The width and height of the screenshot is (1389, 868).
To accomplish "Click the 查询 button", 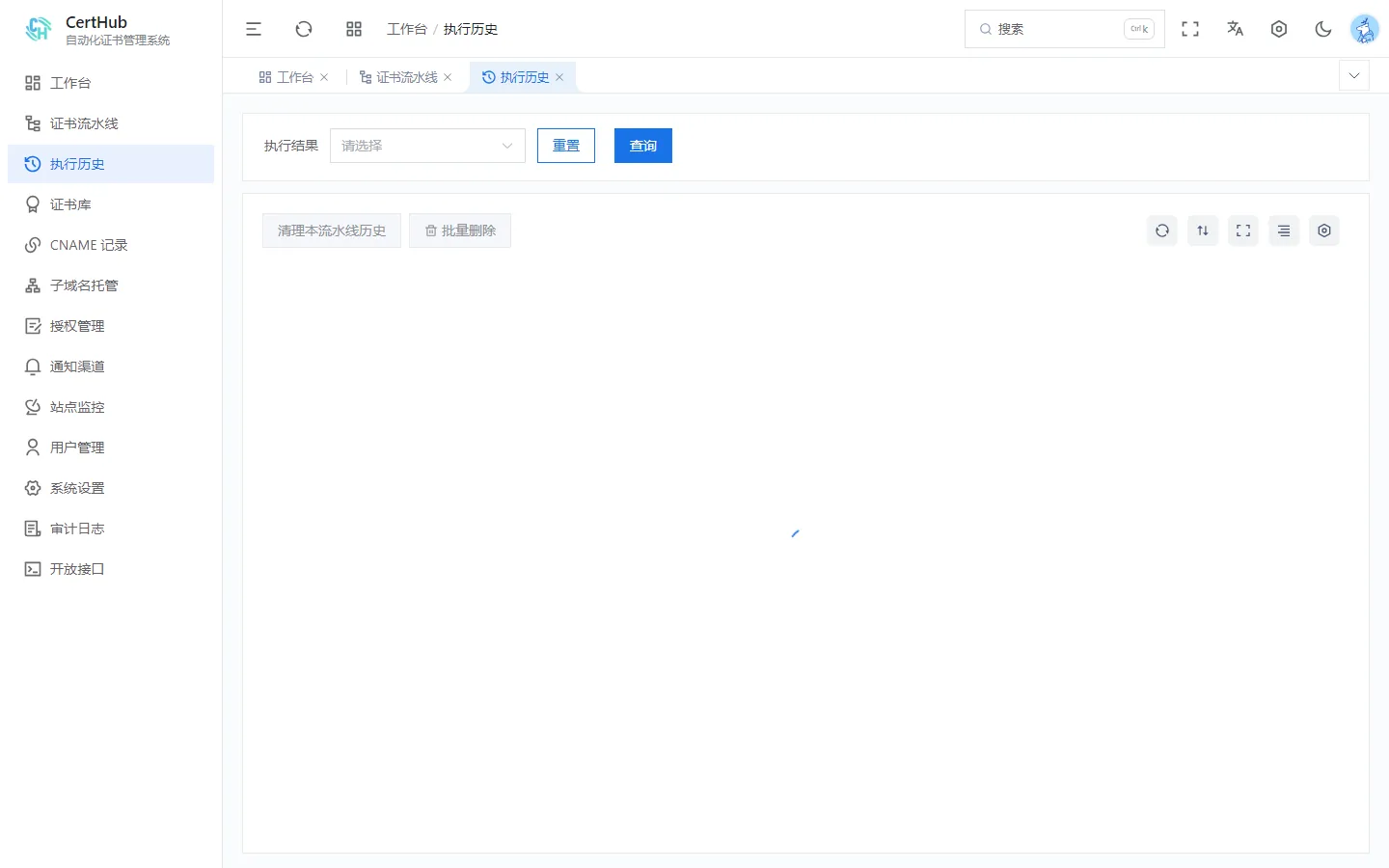I will [x=643, y=146].
